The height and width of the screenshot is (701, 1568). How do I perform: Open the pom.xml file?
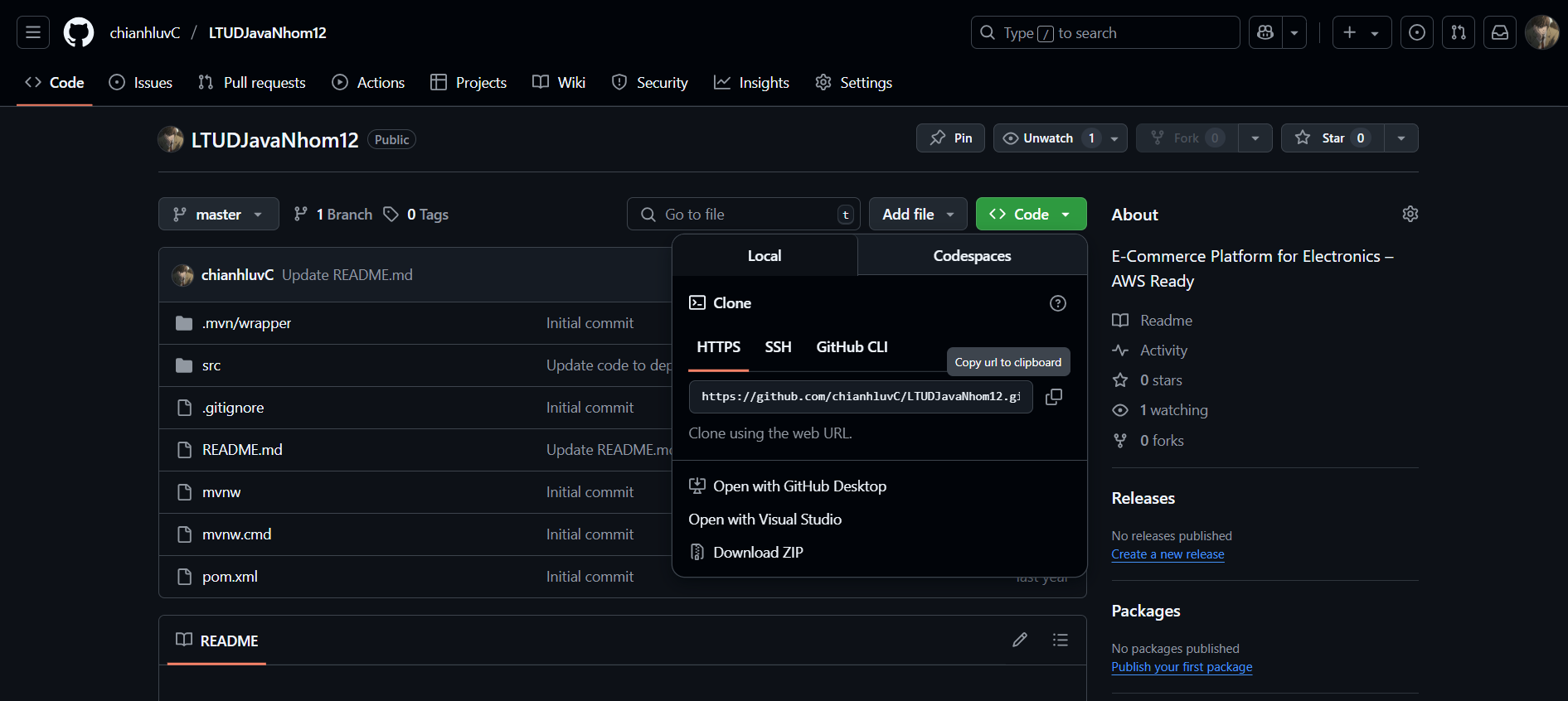click(230, 577)
